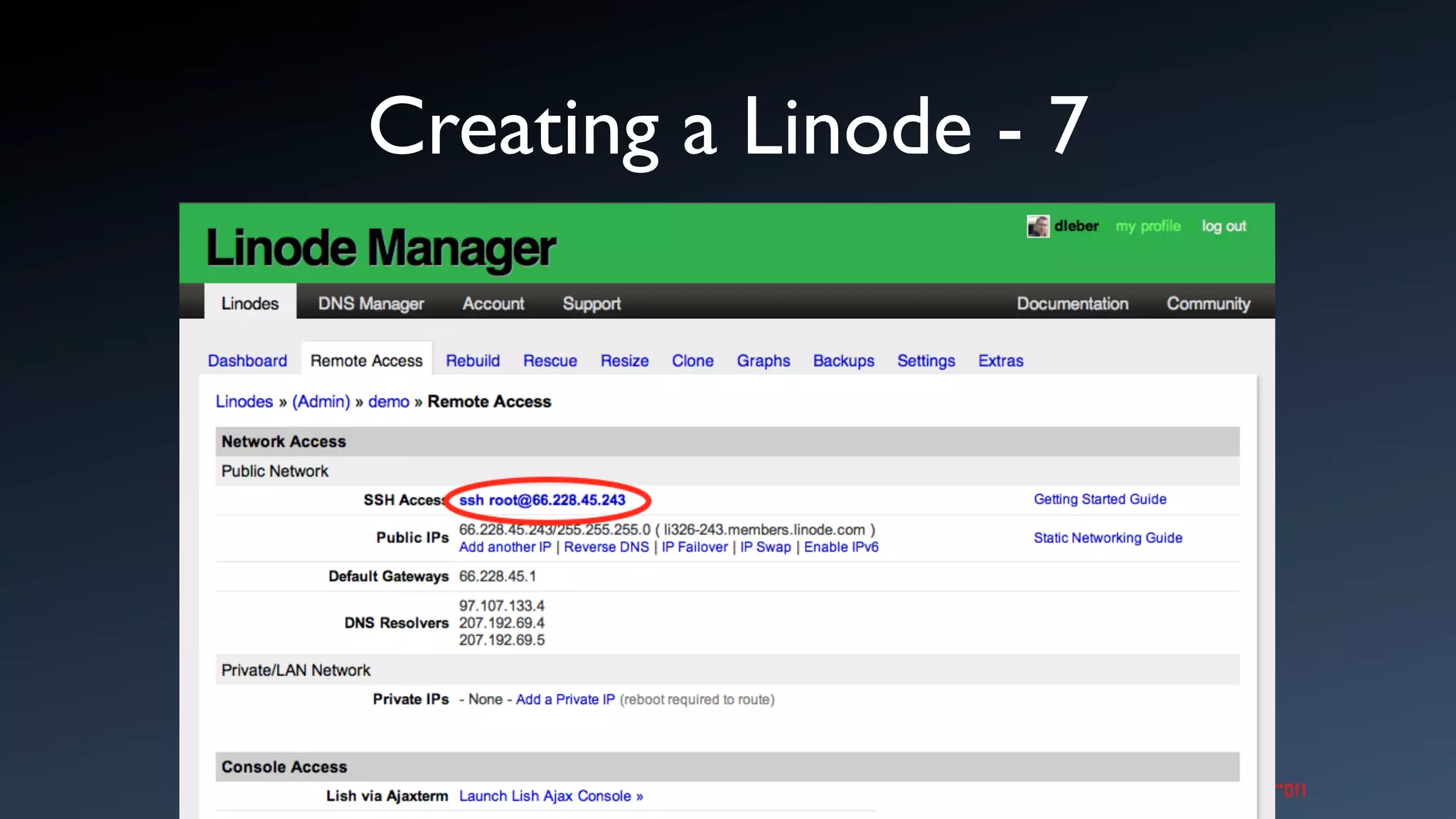This screenshot has height=819, width=1456.
Task: Open the Getting Started Guide link
Action: point(1100,499)
